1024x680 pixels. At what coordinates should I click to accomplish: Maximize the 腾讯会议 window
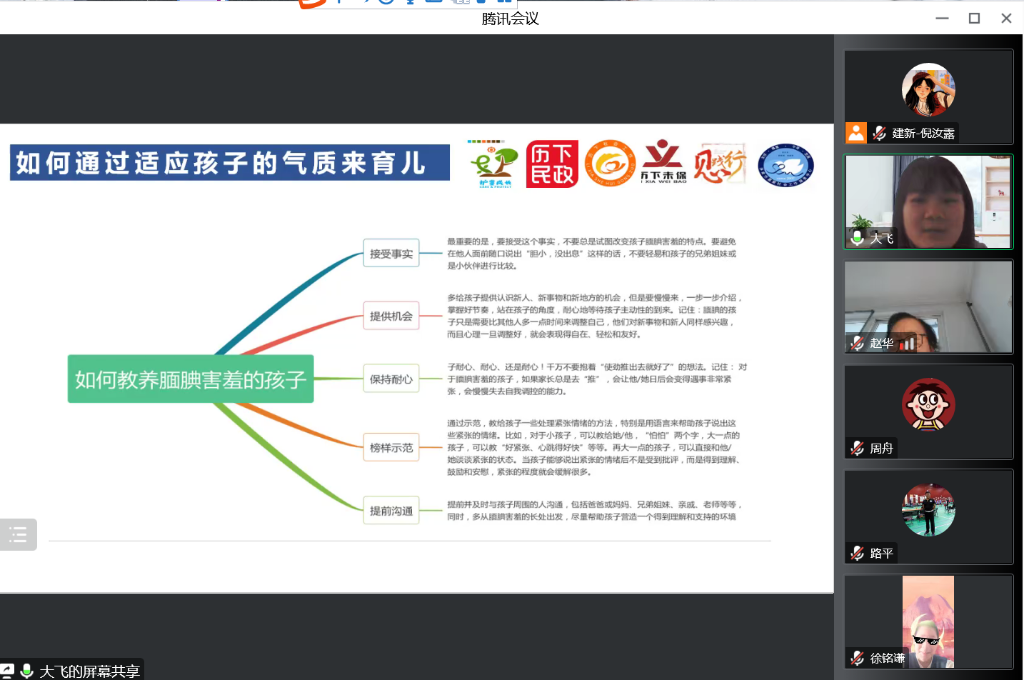(974, 18)
